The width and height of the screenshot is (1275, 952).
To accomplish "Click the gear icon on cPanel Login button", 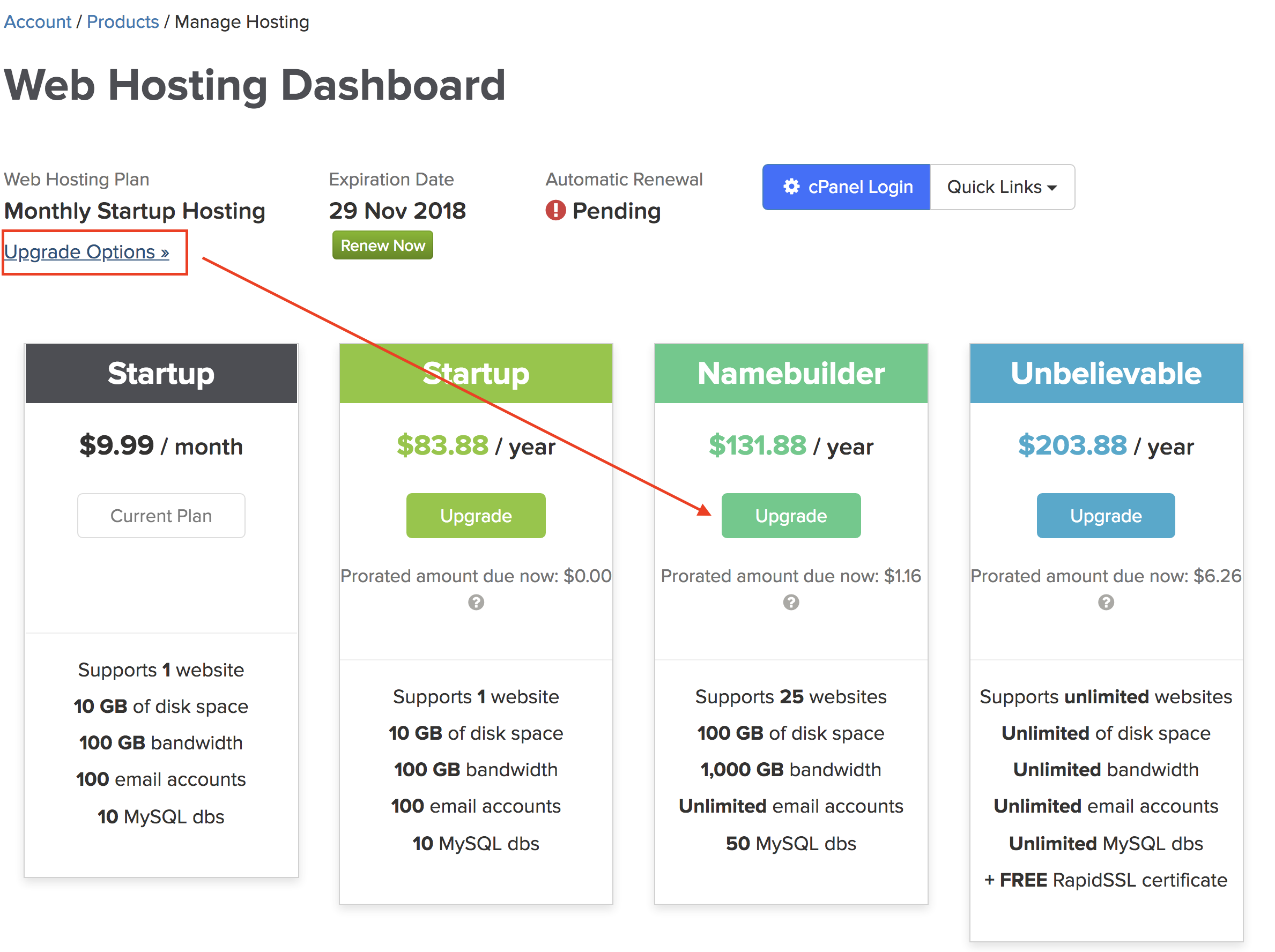I will coord(791,187).
